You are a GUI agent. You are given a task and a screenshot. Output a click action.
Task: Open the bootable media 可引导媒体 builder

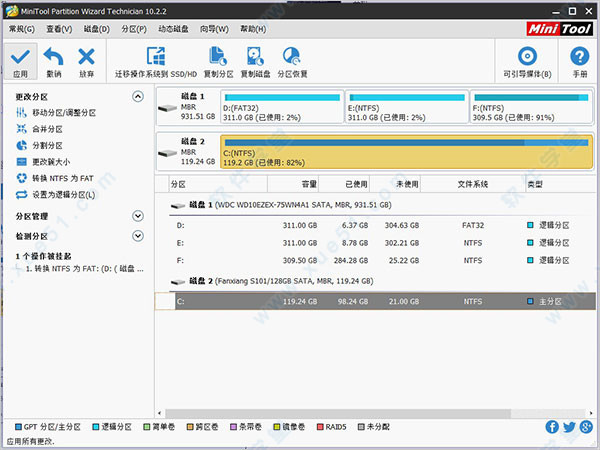pyautogui.click(x=527, y=61)
